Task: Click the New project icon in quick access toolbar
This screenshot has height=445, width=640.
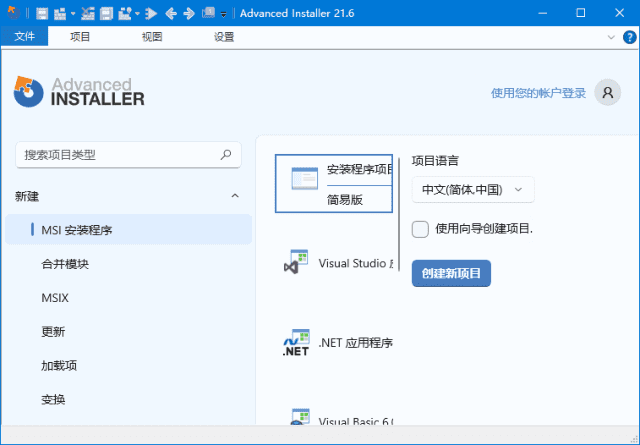Action: [42, 13]
